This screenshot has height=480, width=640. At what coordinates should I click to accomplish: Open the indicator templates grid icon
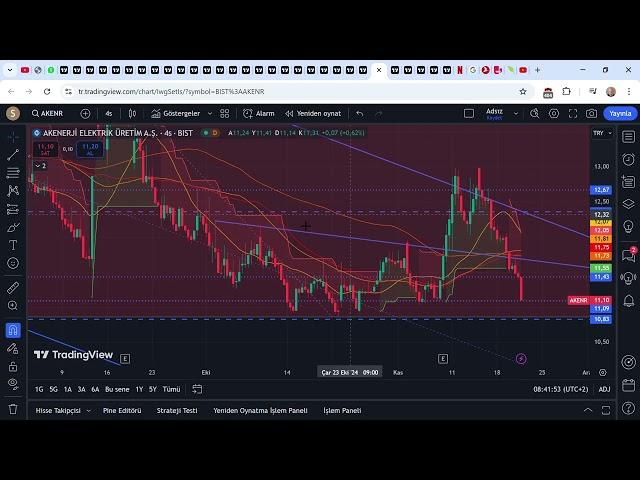click(x=224, y=113)
